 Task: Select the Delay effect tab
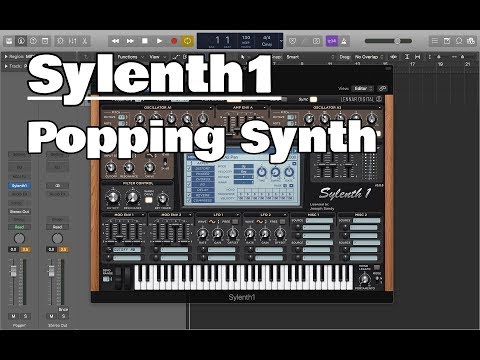click(x=203, y=190)
